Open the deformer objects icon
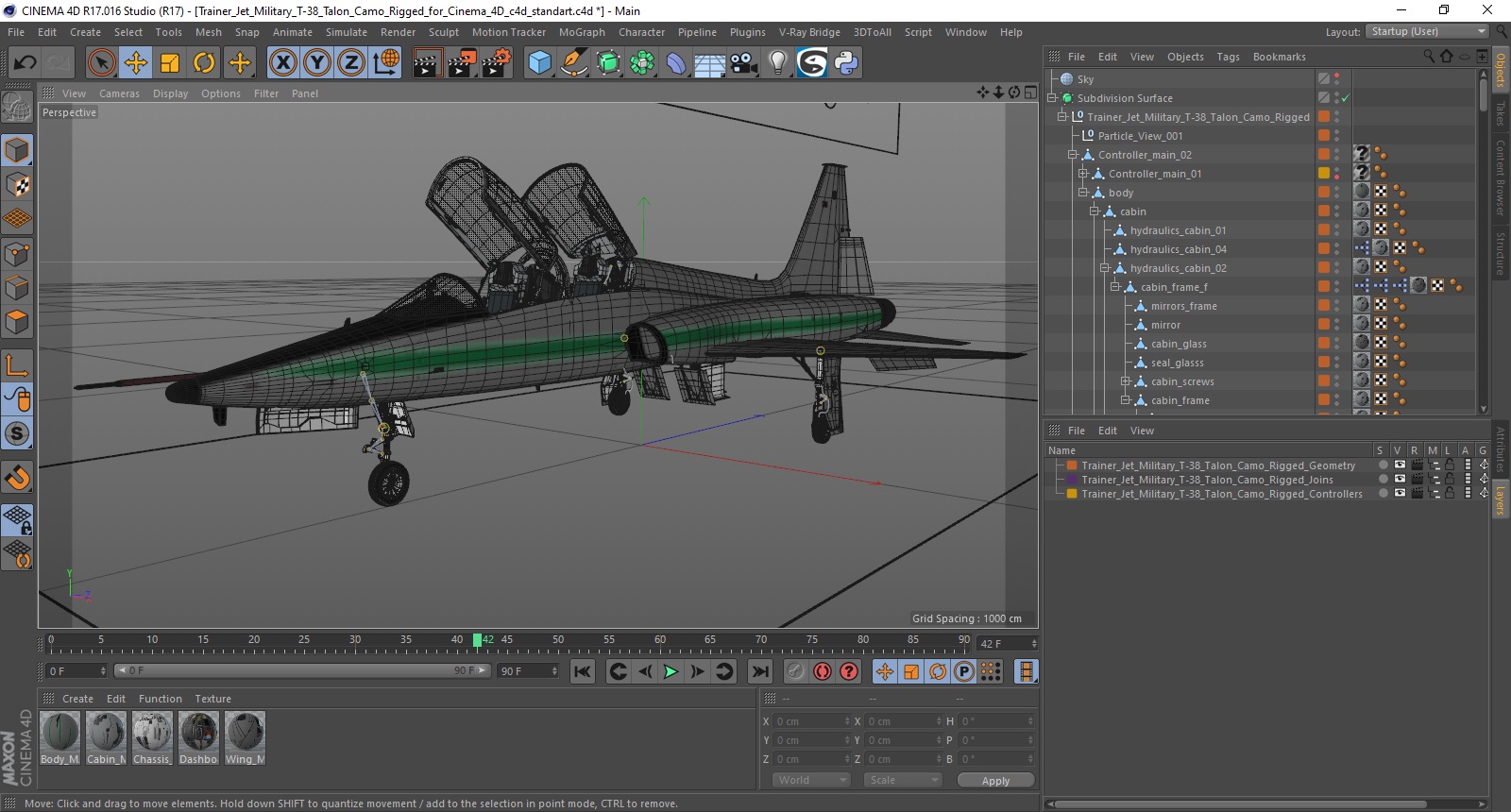Viewport: 1511px width, 812px height. point(676,63)
